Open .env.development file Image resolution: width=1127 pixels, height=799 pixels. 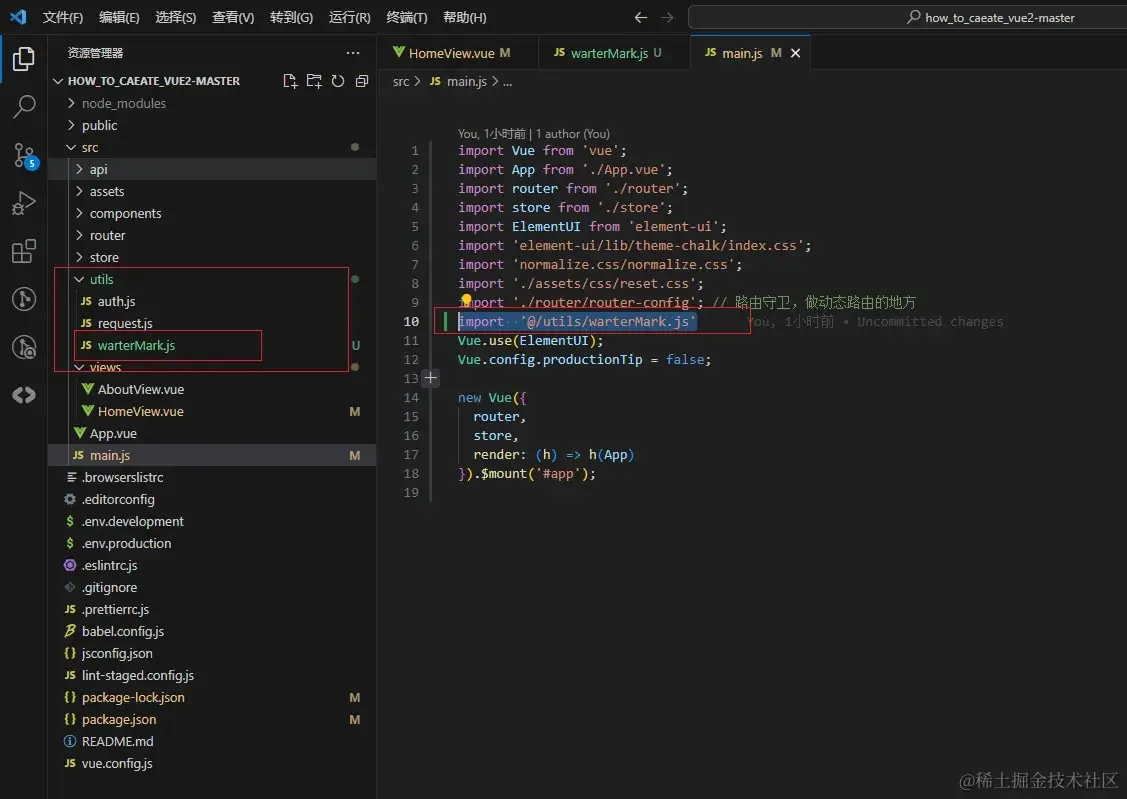click(212, 522)
